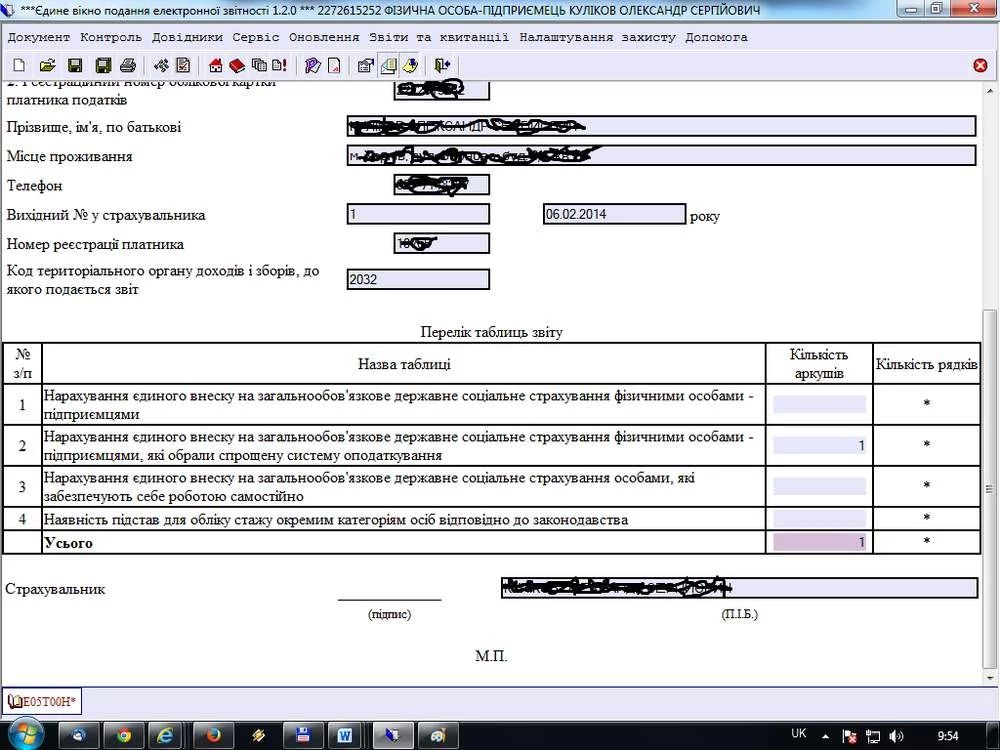This screenshot has width=1000, height=750.
Task: Click the exit door toolbar icon
Action: point(443,66)
